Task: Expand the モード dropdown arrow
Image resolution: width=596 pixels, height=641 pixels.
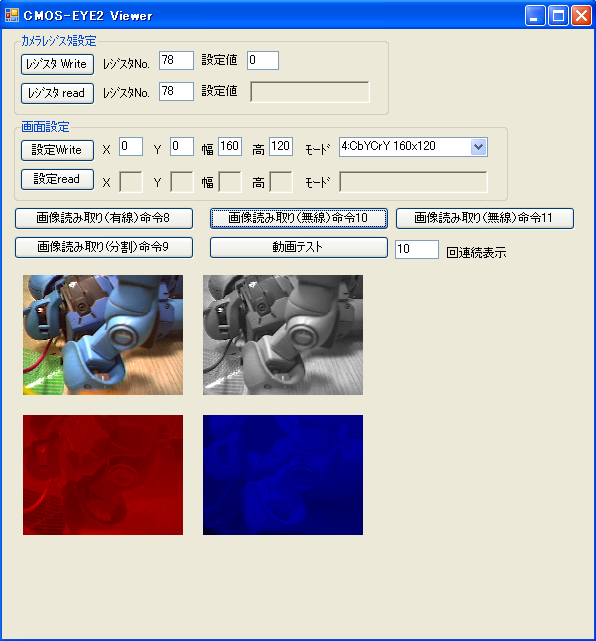Action: click(478, 147)
